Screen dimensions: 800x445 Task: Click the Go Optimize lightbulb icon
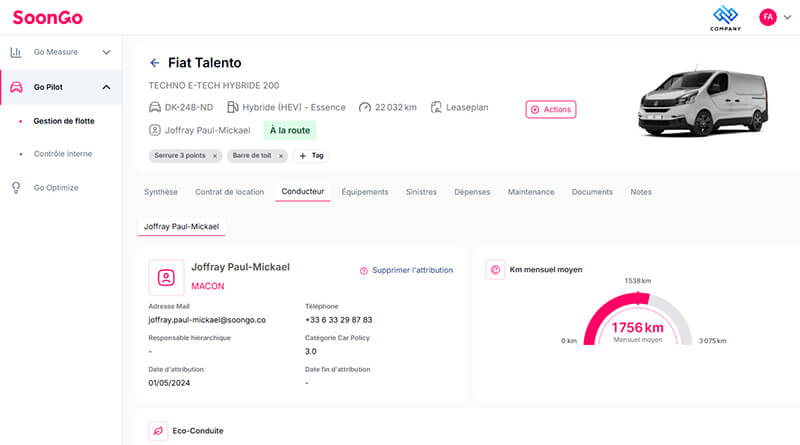[16, 187]
